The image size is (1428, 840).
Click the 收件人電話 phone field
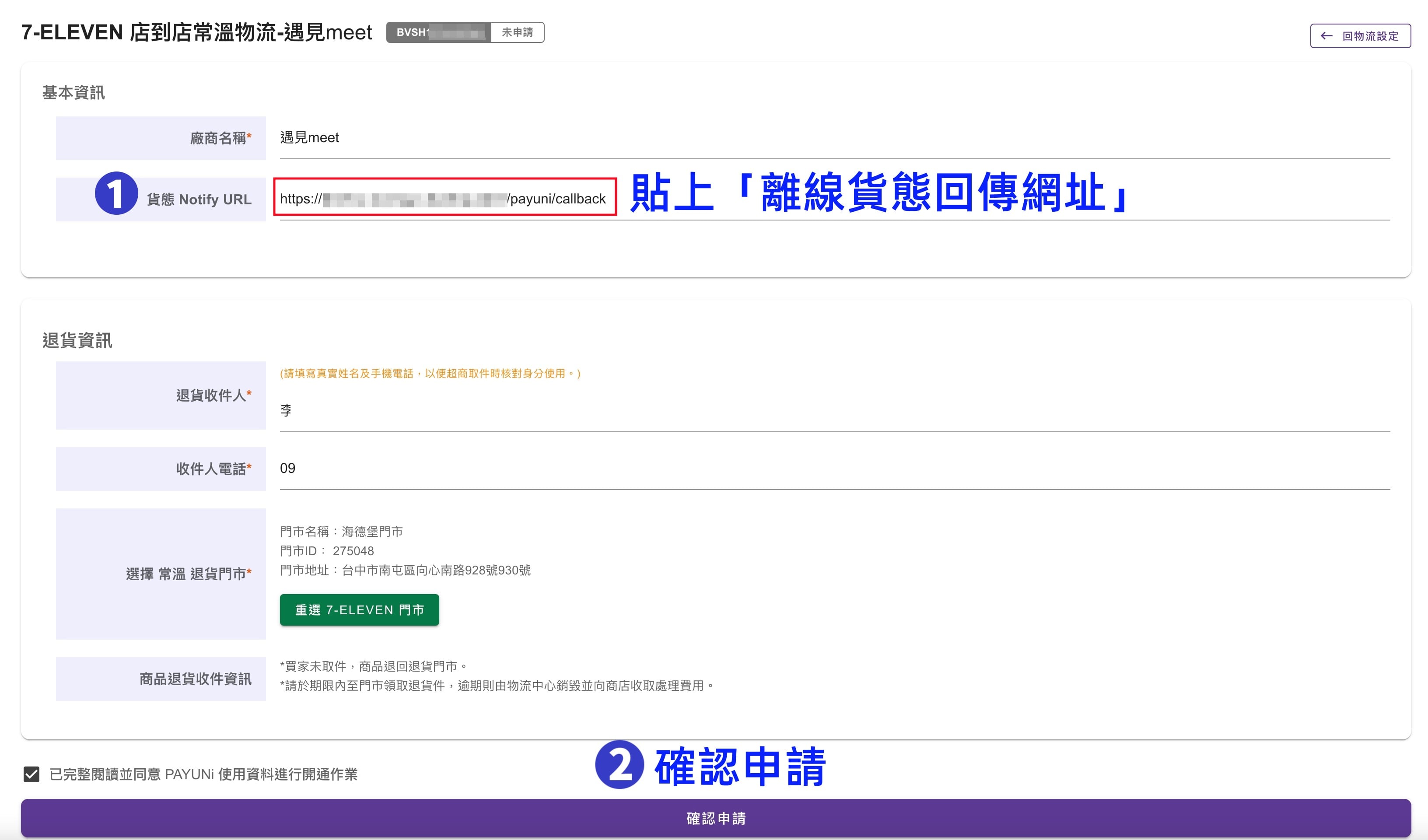pos(834,468)
